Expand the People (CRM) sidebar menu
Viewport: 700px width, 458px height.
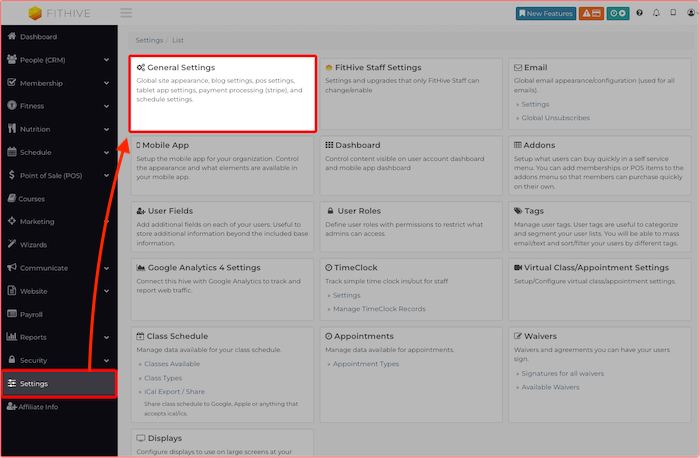(x=59, y=60)
